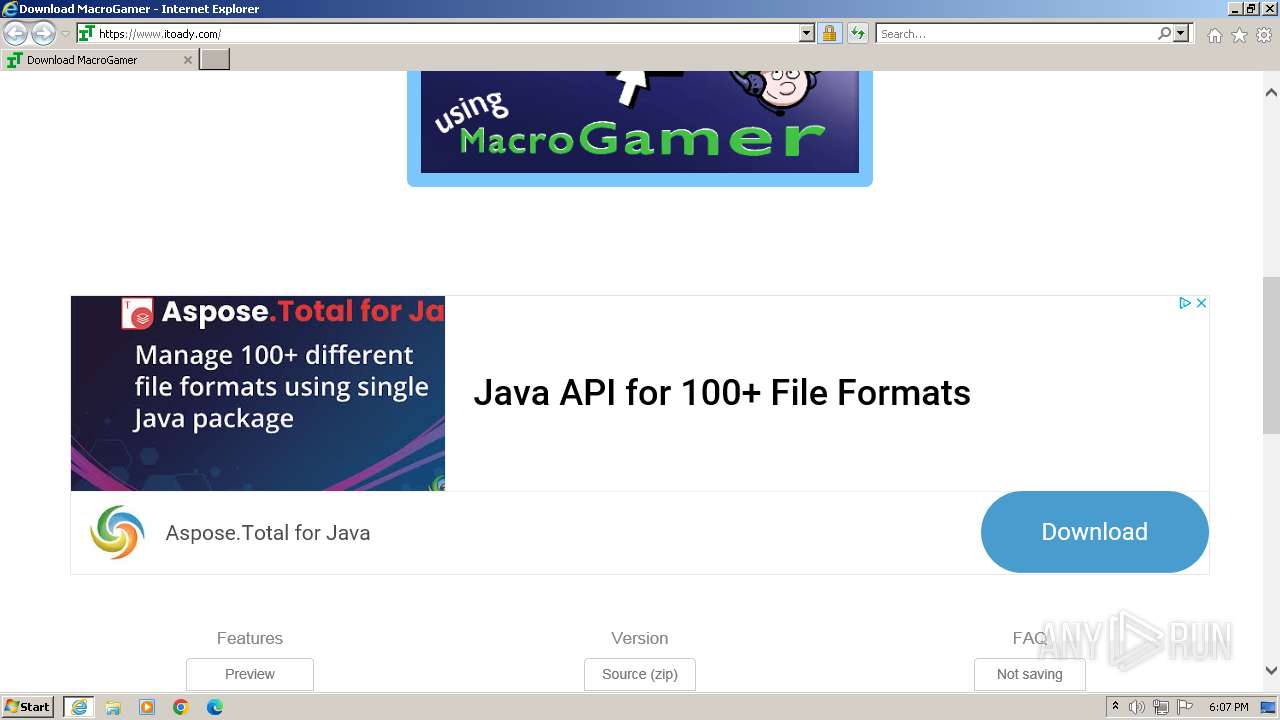
Task: Click the Aspose swirl logo
Action: (x=117, y=532)
